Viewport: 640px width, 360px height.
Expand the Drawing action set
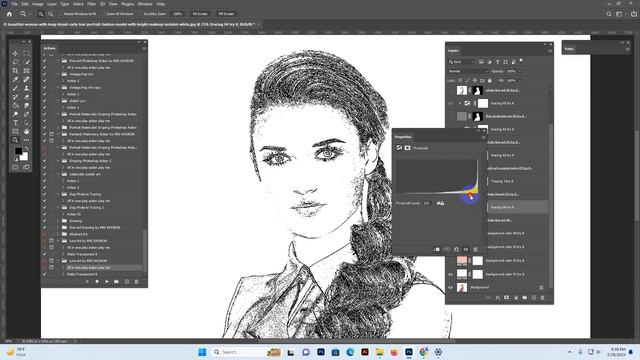tap(58, 221)
